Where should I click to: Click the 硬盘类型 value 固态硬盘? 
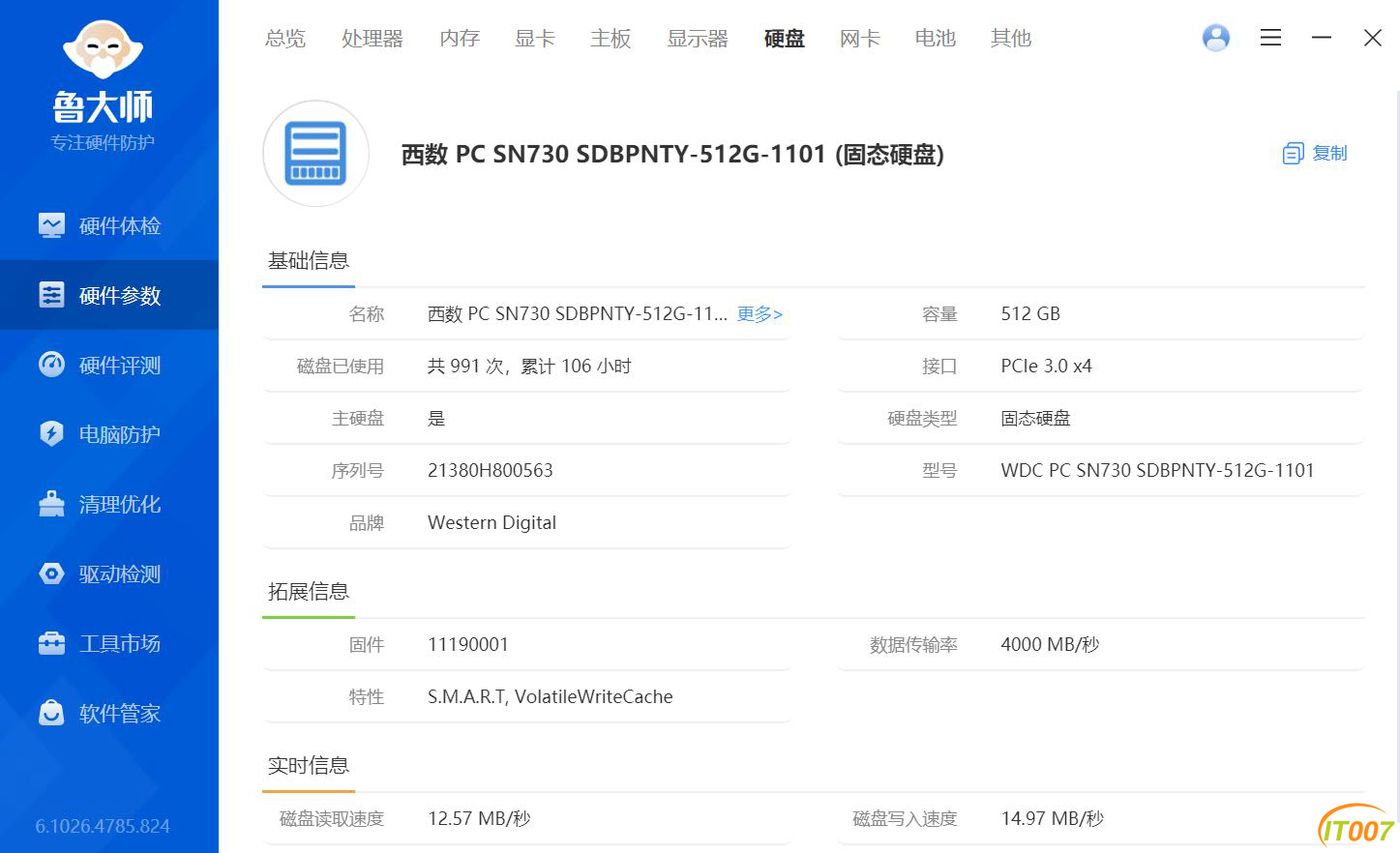click(x=1035, y=419)
